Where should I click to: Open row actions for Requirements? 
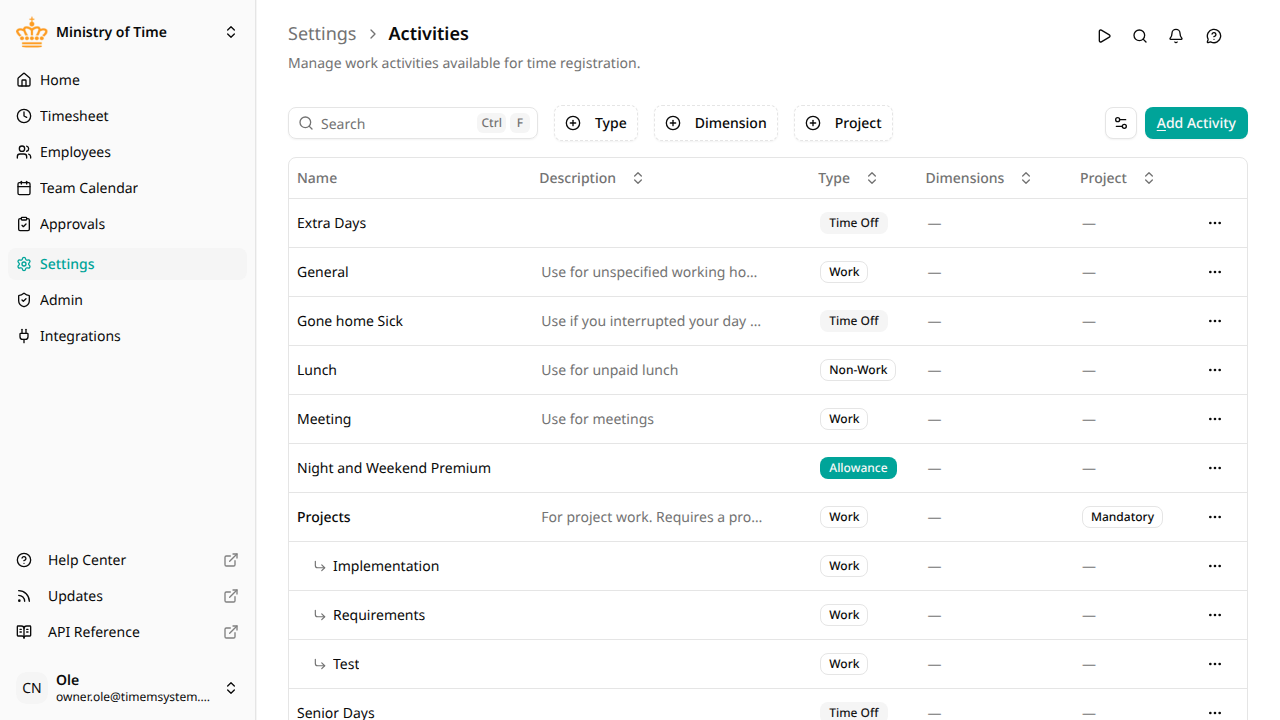(1215, 615)
